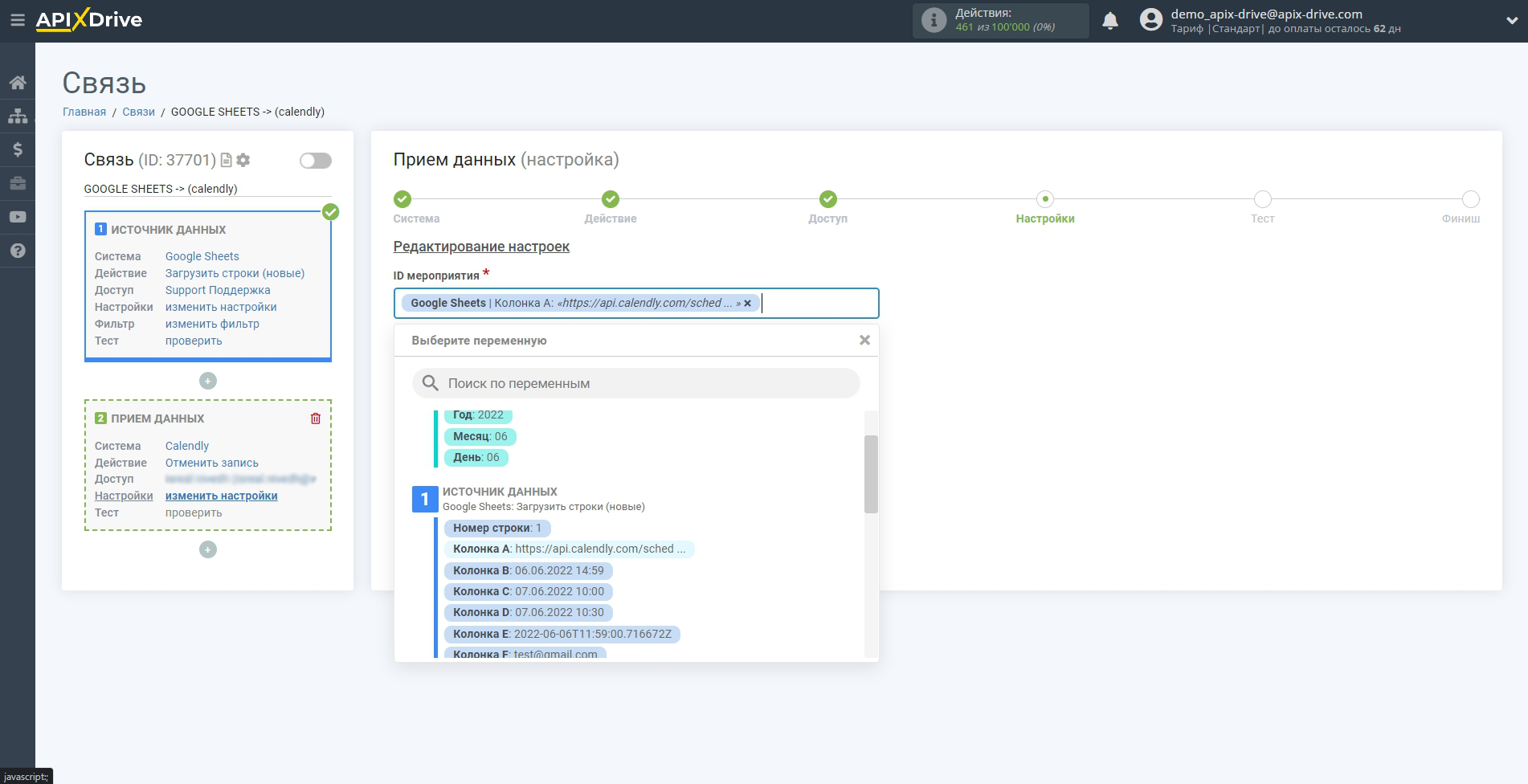
Task: Open the notifications bell
Action: (1110, 21)
